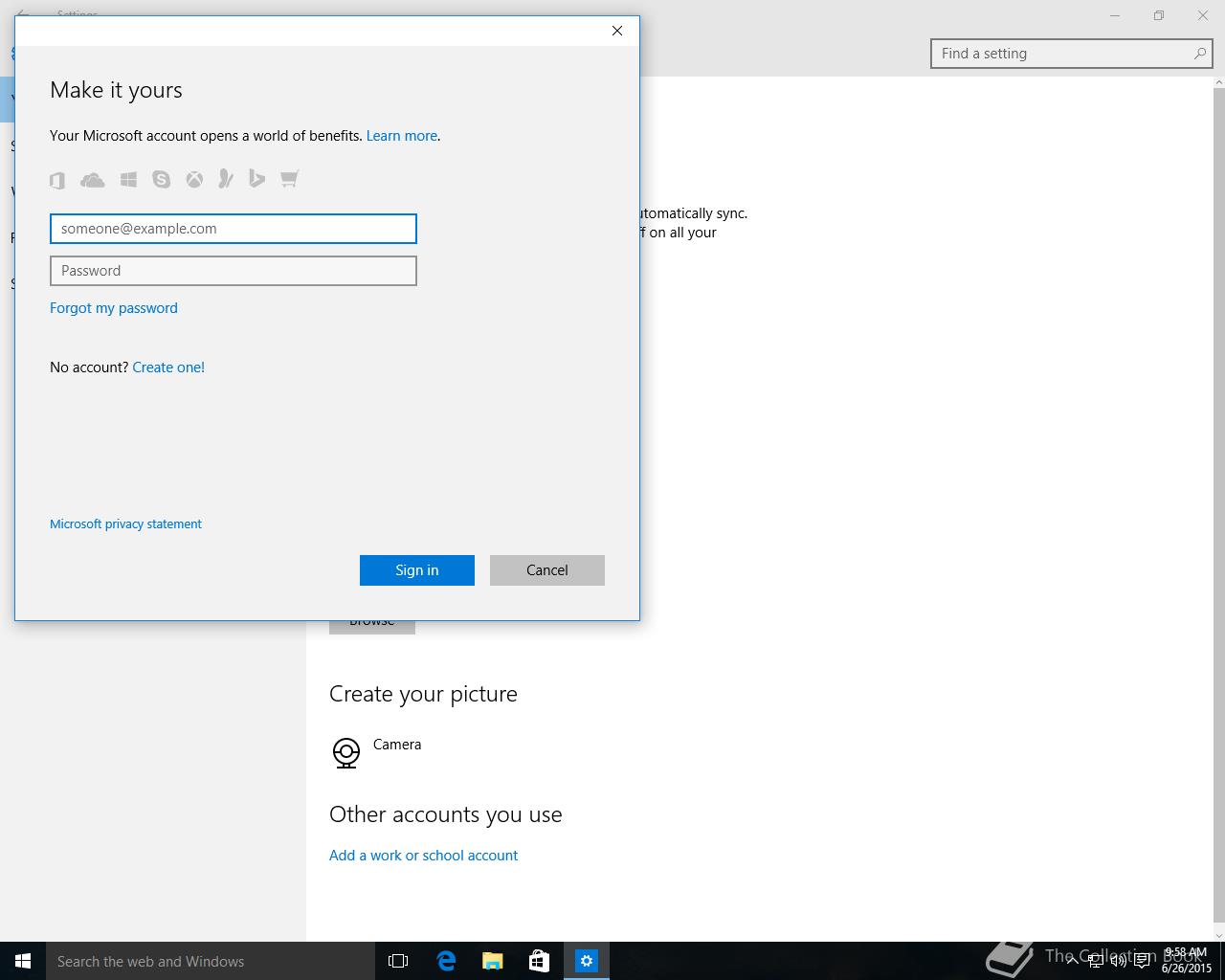Click the Bing icon

256,179
